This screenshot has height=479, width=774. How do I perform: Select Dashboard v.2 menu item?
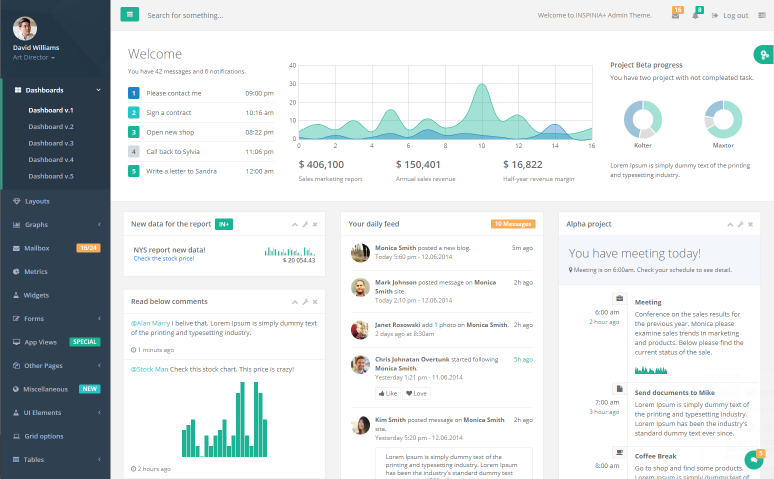51,127
